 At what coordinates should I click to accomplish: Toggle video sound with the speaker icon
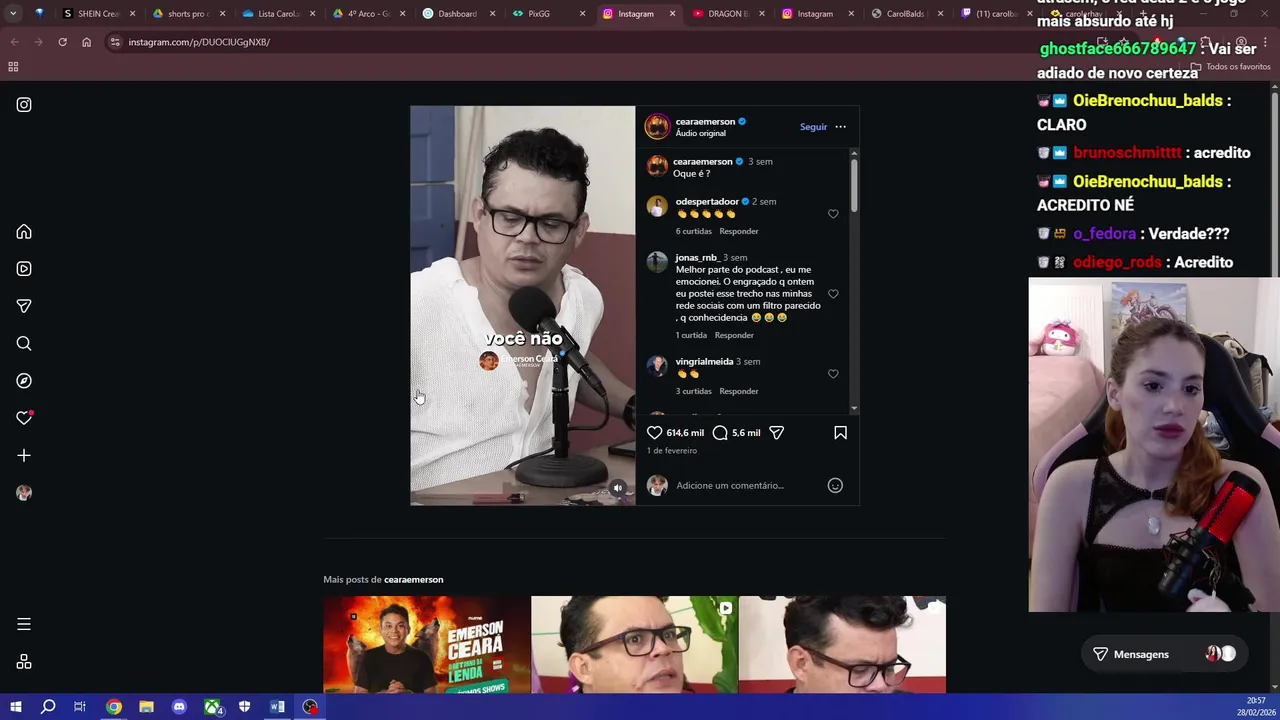pos(617,488)
